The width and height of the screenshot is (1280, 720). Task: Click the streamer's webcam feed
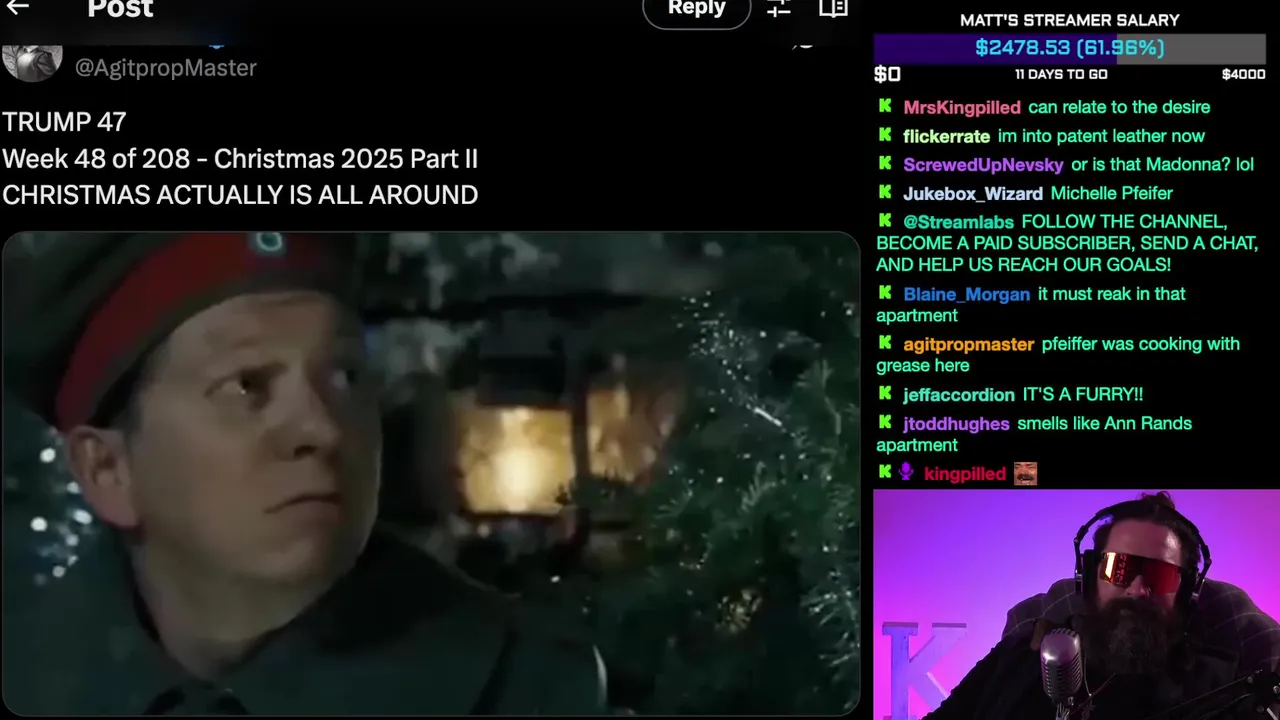pos(1076,605)
